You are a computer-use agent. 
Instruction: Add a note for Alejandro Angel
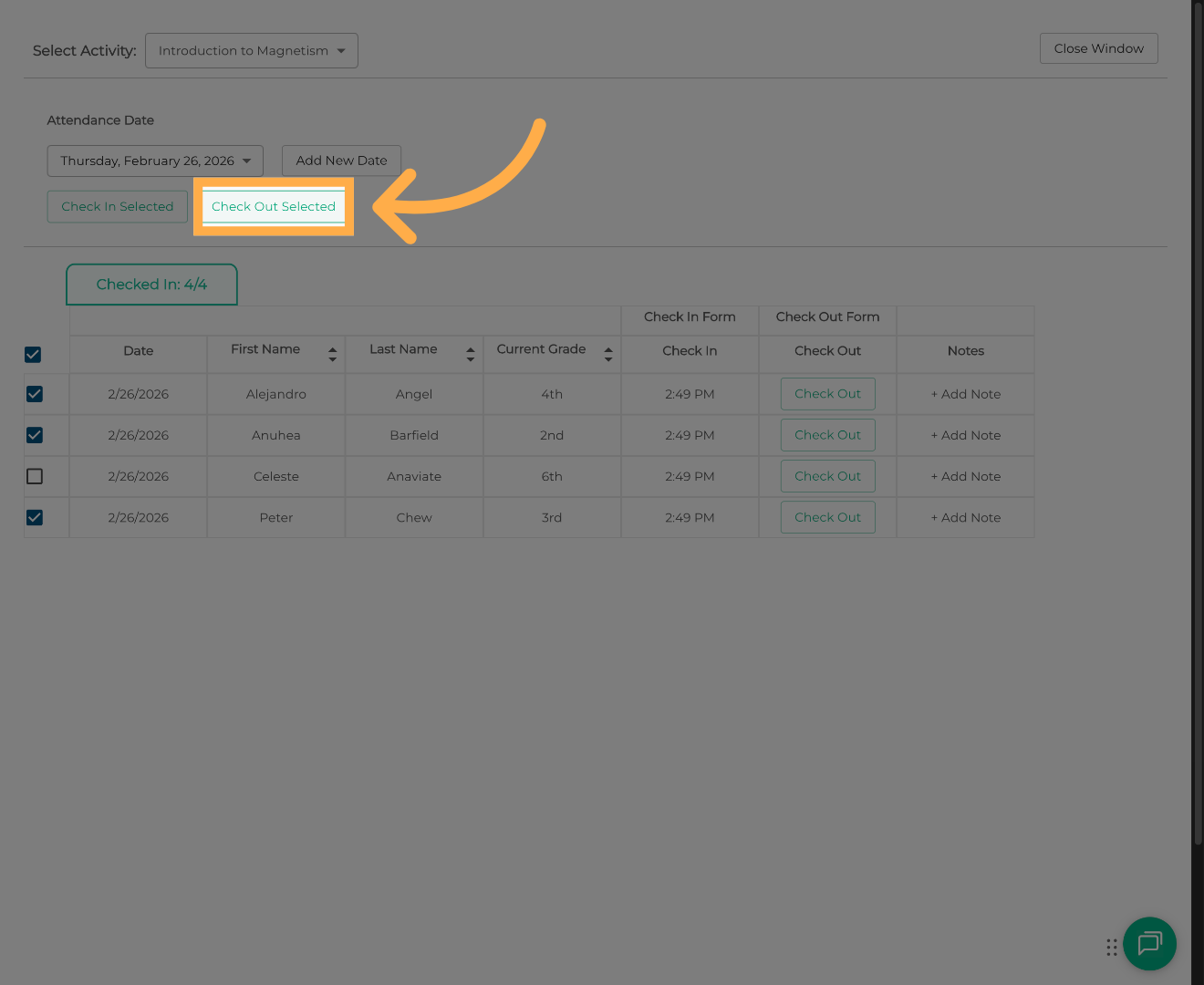click(x=965, y=394)
